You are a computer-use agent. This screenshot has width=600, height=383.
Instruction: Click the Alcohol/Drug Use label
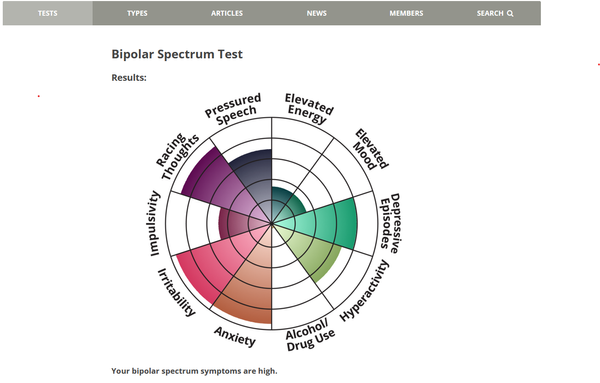[x=310, y=335]
